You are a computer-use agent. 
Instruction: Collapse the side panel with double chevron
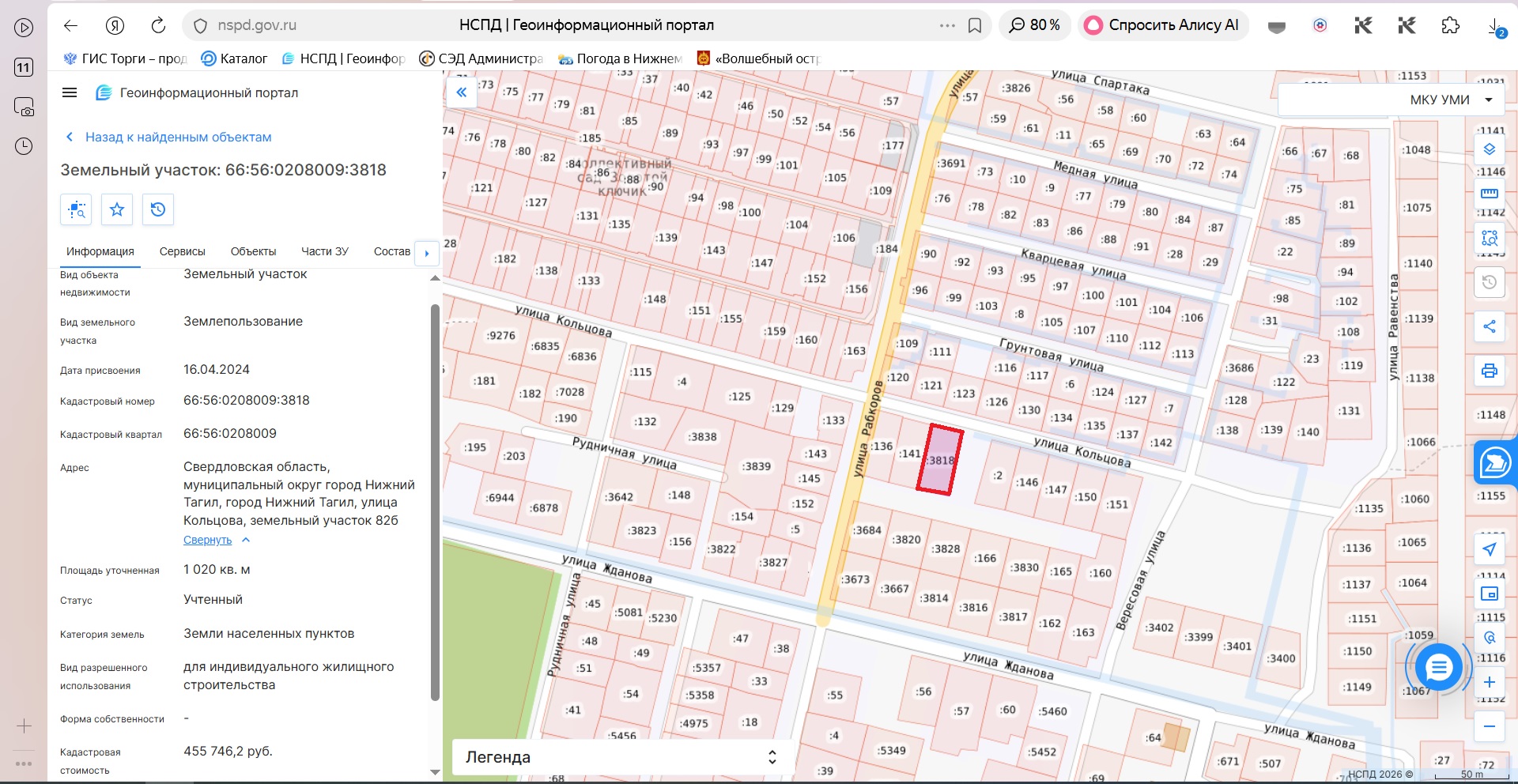[461, 92]
